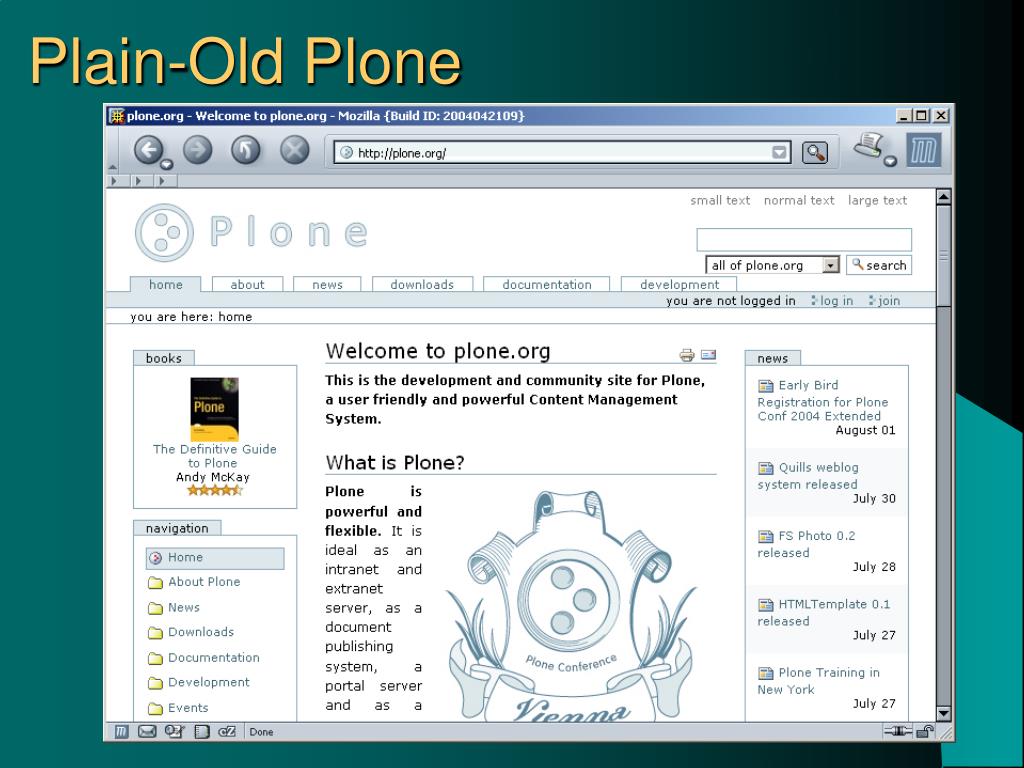Screen dimensions: 1024x768
Task: Stop page loading with the Stop button
Action: point(295,150)
